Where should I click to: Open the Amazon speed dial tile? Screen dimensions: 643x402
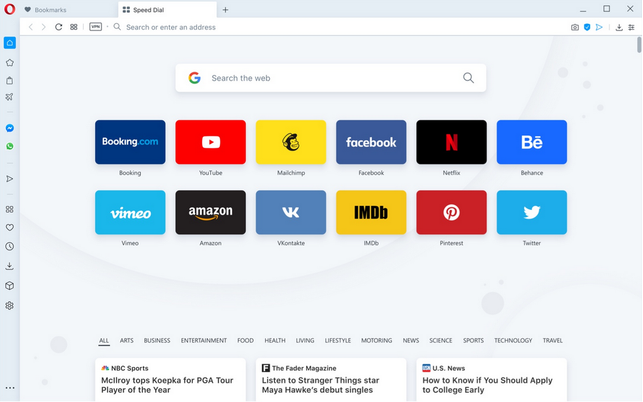[211, 212]
